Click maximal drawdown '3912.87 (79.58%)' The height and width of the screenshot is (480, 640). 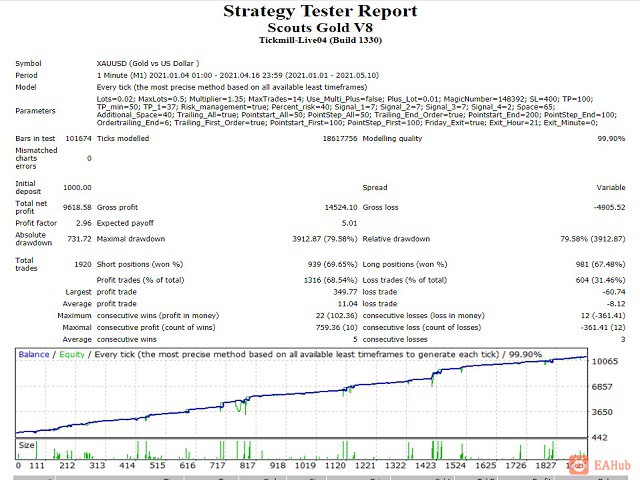coord(324,239)
